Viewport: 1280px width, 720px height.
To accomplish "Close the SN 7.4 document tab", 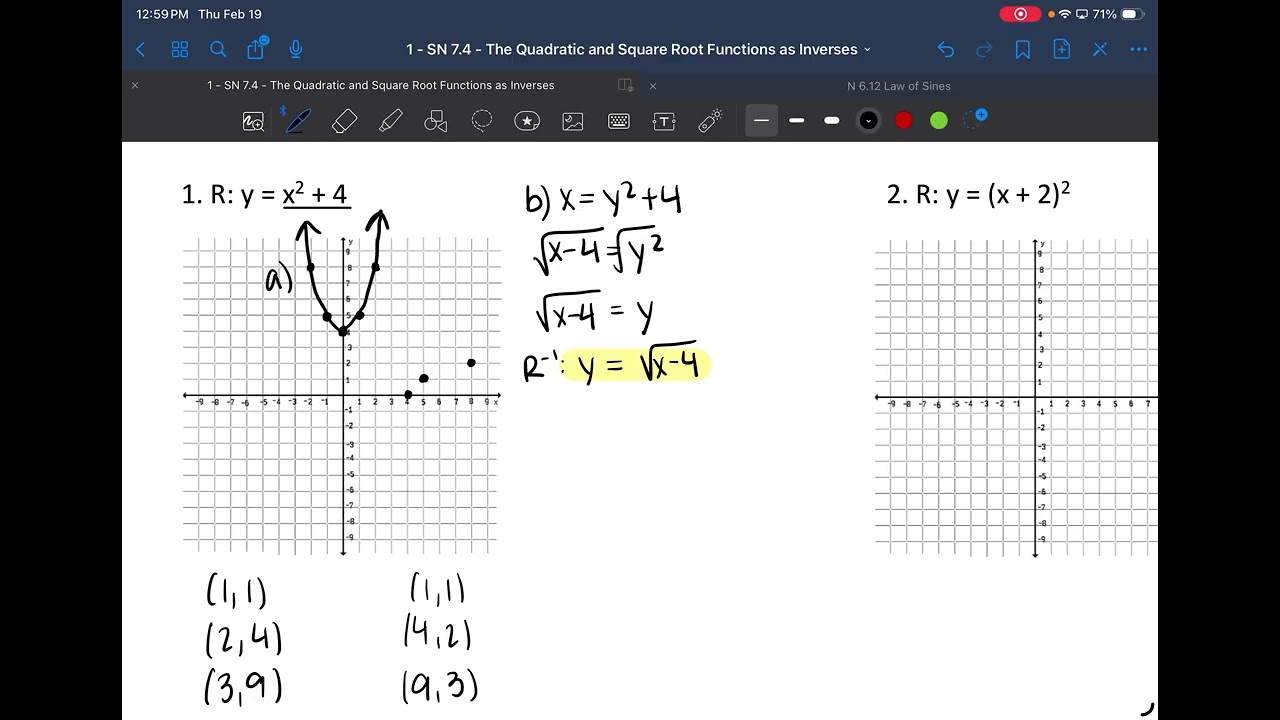I will [135, 86].
